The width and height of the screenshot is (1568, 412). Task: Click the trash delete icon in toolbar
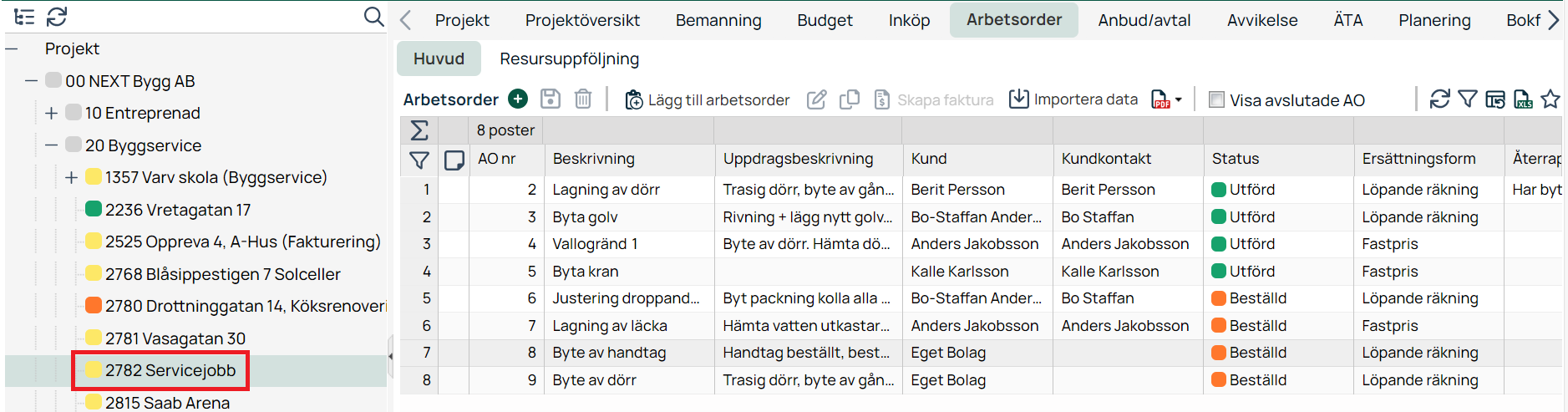pos(583,99)
